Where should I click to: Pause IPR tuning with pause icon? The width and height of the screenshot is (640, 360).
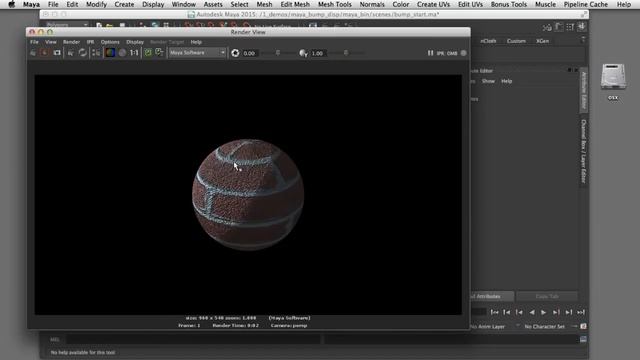click(430, 53)
